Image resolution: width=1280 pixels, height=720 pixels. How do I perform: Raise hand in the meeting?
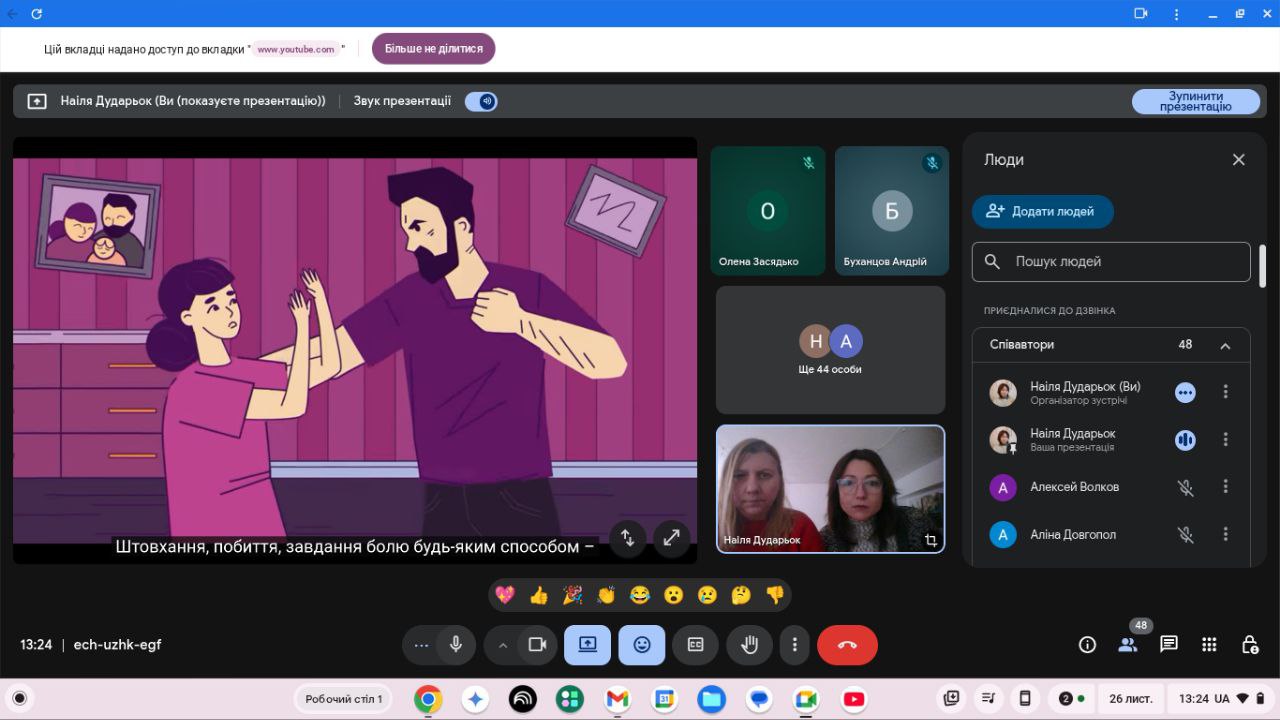pyautogui.click(x=749, y=645)
